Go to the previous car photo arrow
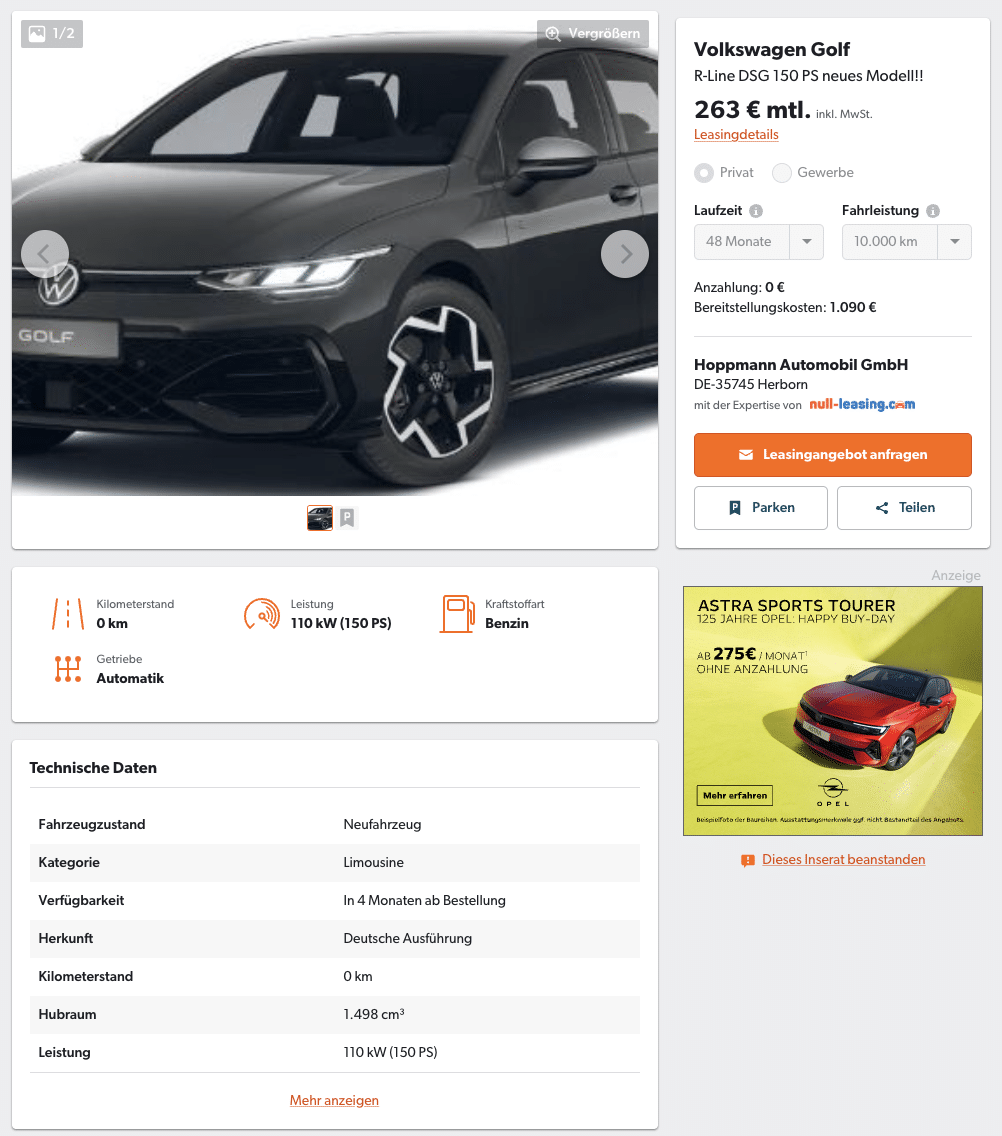The width and height of the screenshot is (1002, 1136). coord(45,254)
